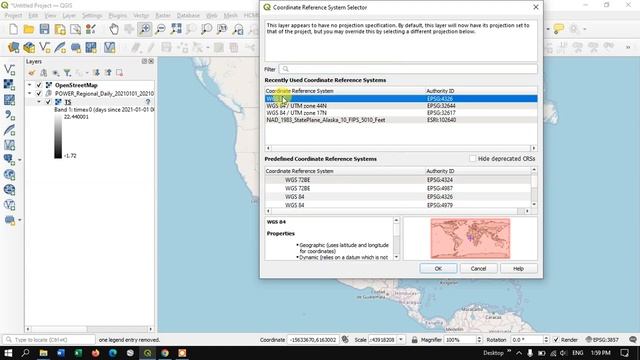Open the New Print Layout icon
This screenshot has height=360, width=640.
tap(60, 29)
